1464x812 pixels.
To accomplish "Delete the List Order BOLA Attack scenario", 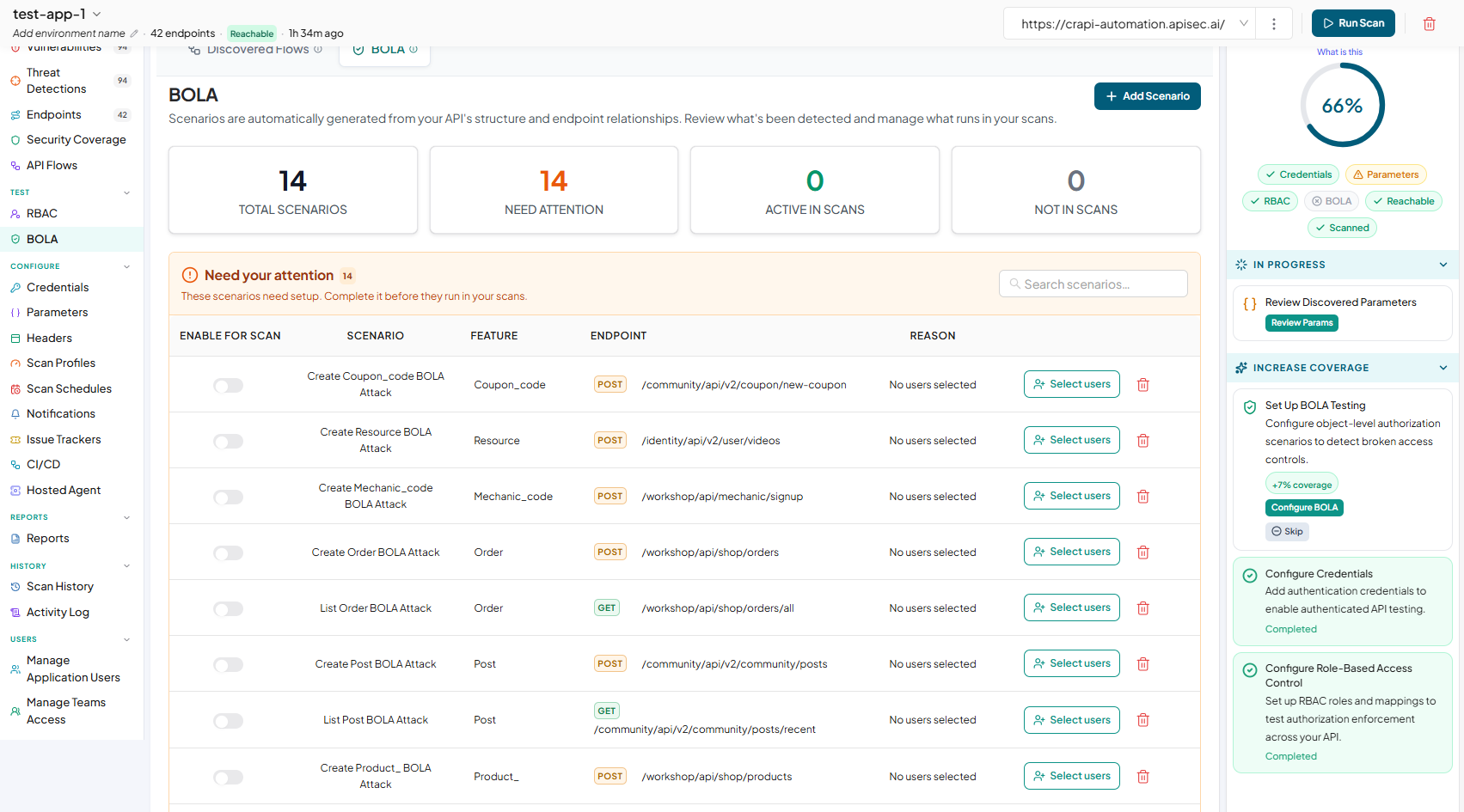I will tap(1143, 608).
